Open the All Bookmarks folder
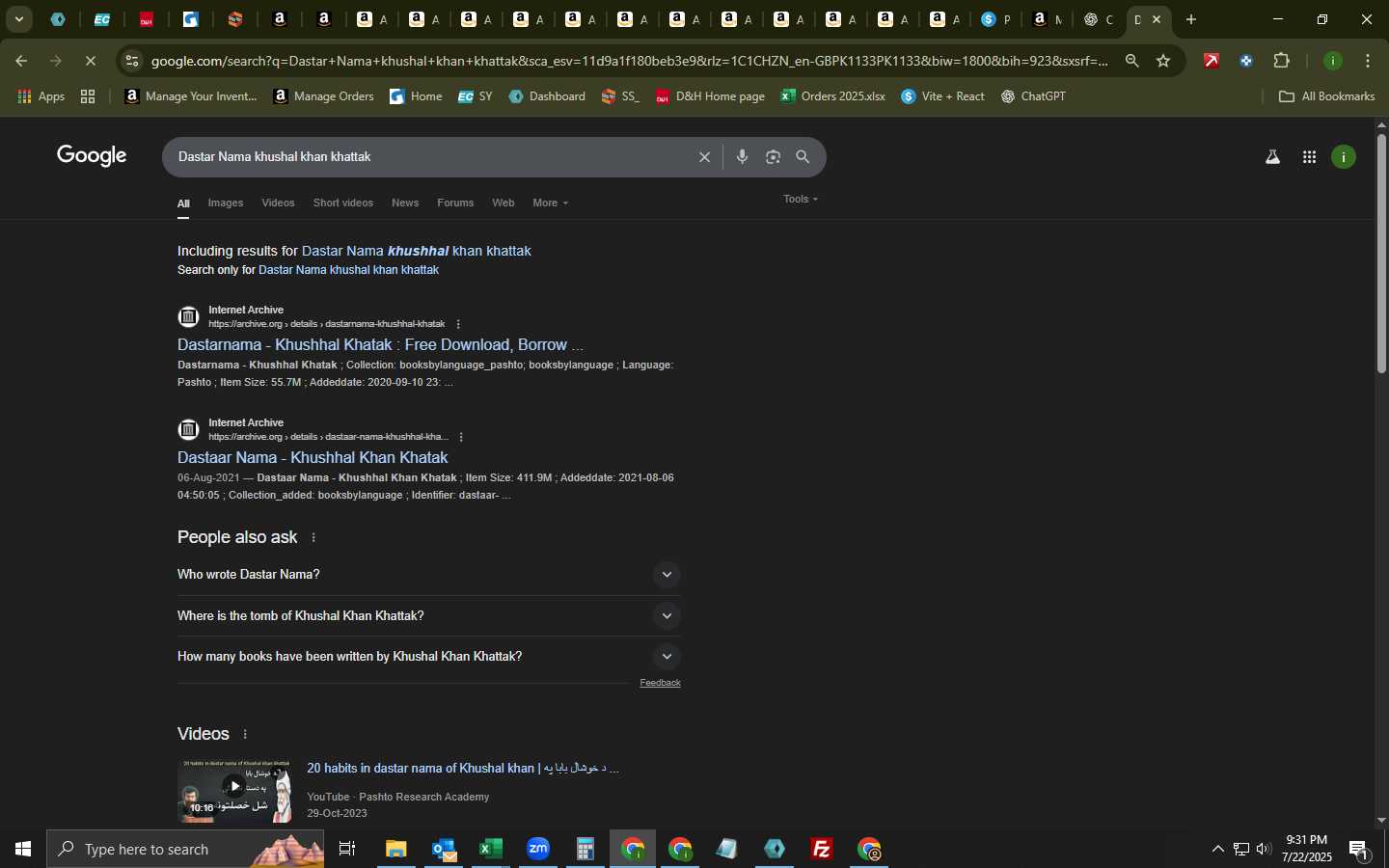The image size is (1389, 868). (1326, 96)
